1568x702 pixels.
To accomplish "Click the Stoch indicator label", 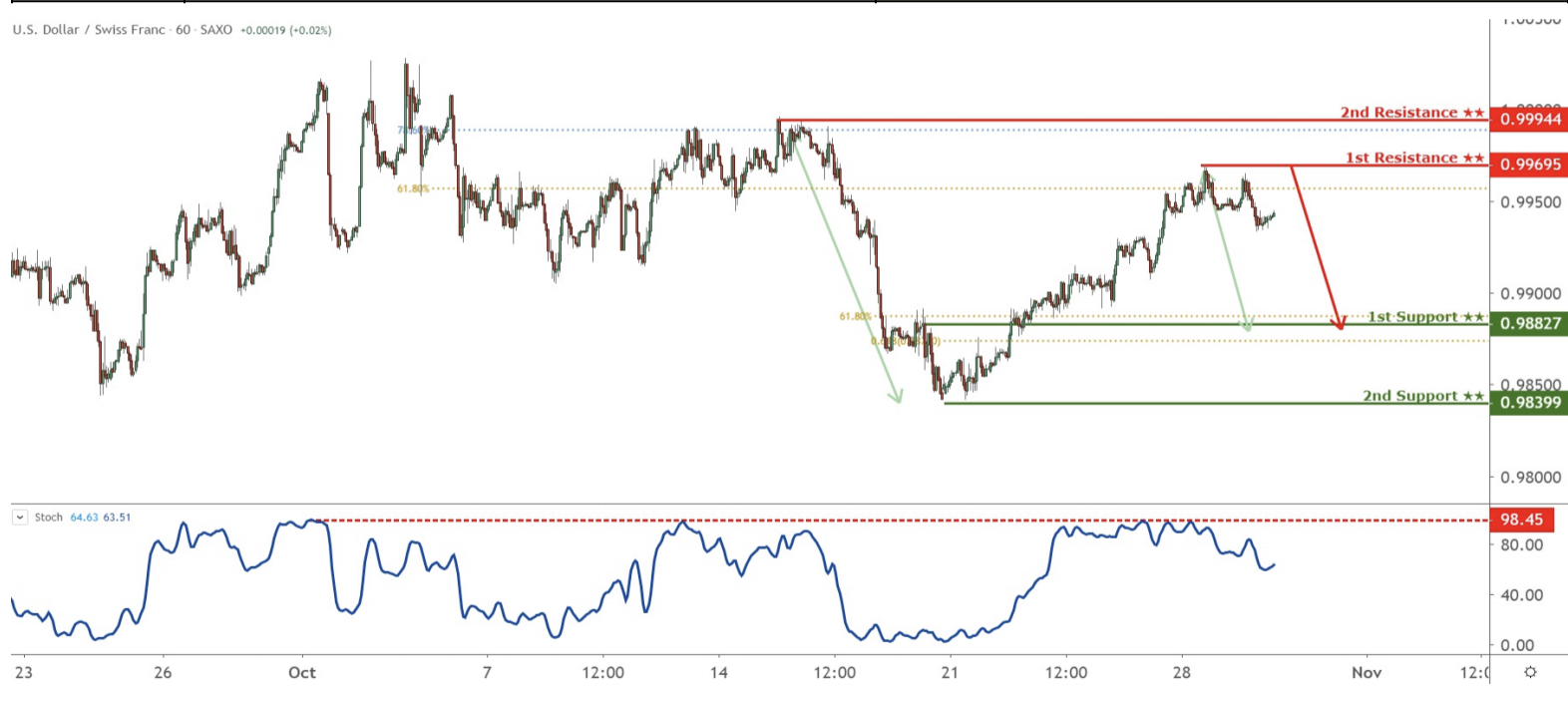I will pos(48,518).
